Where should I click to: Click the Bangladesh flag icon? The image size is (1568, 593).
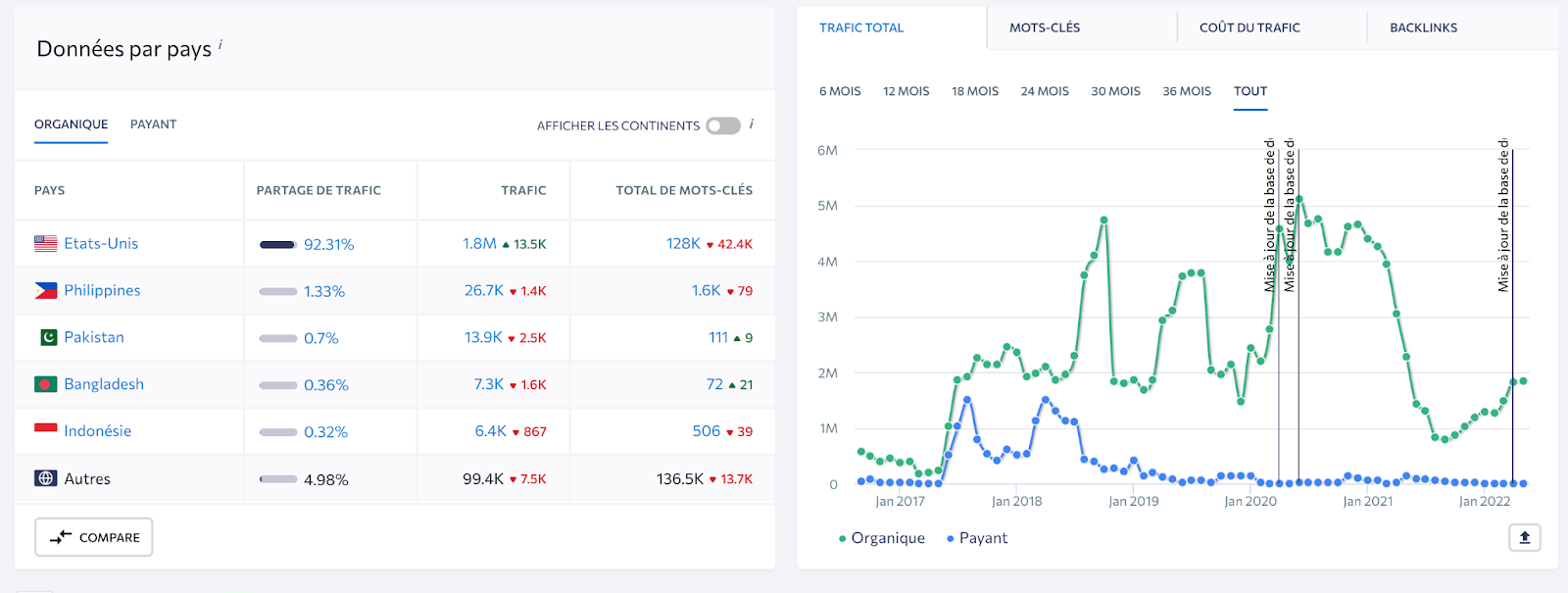coord(46,384)
